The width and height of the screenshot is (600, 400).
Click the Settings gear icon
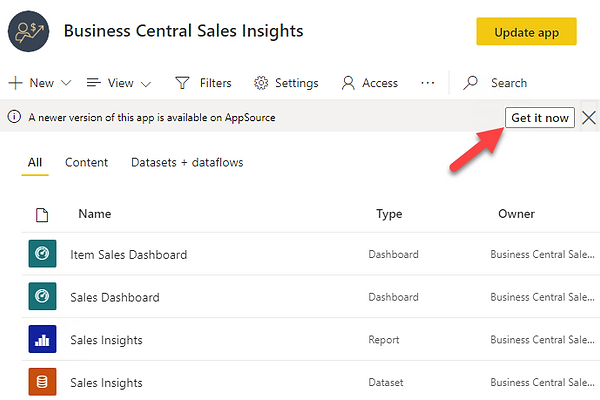pyautogui.click(x=261, y=83)
